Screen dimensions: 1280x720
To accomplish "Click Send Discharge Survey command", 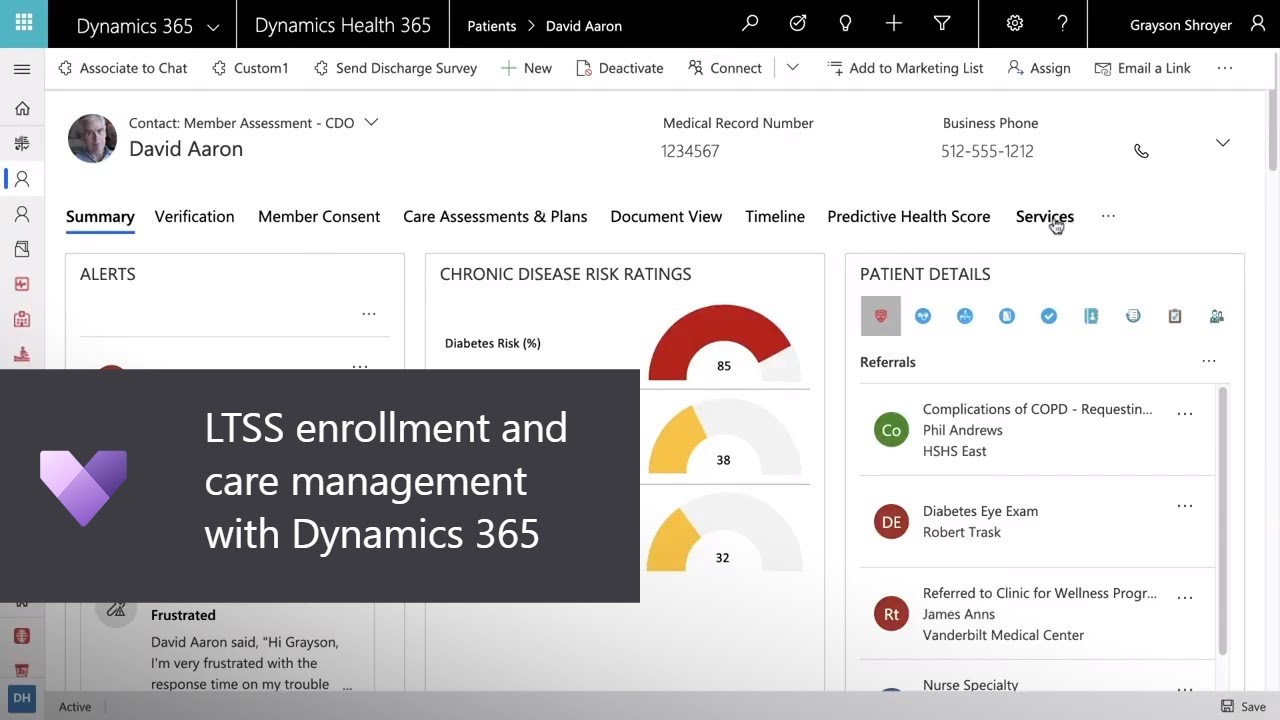I will point(395,68).
